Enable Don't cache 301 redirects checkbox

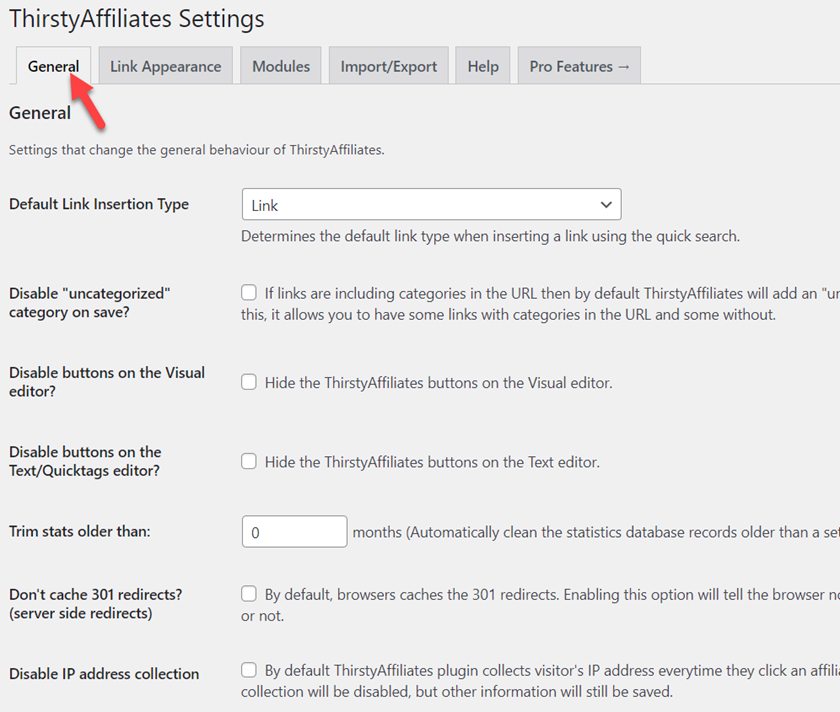(249, 594)
